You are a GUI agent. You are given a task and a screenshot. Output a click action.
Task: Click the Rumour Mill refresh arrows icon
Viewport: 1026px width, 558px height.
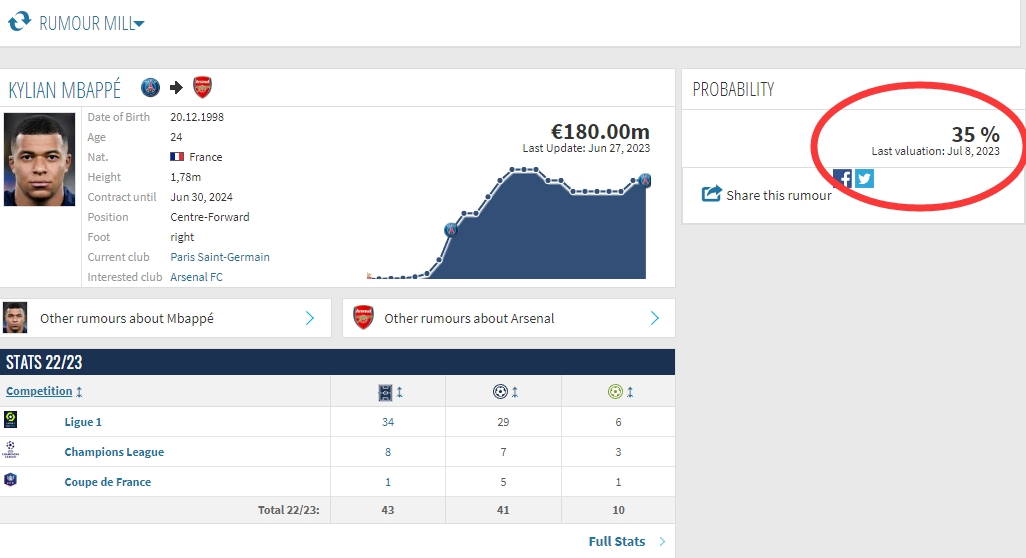tap(19, 21)
